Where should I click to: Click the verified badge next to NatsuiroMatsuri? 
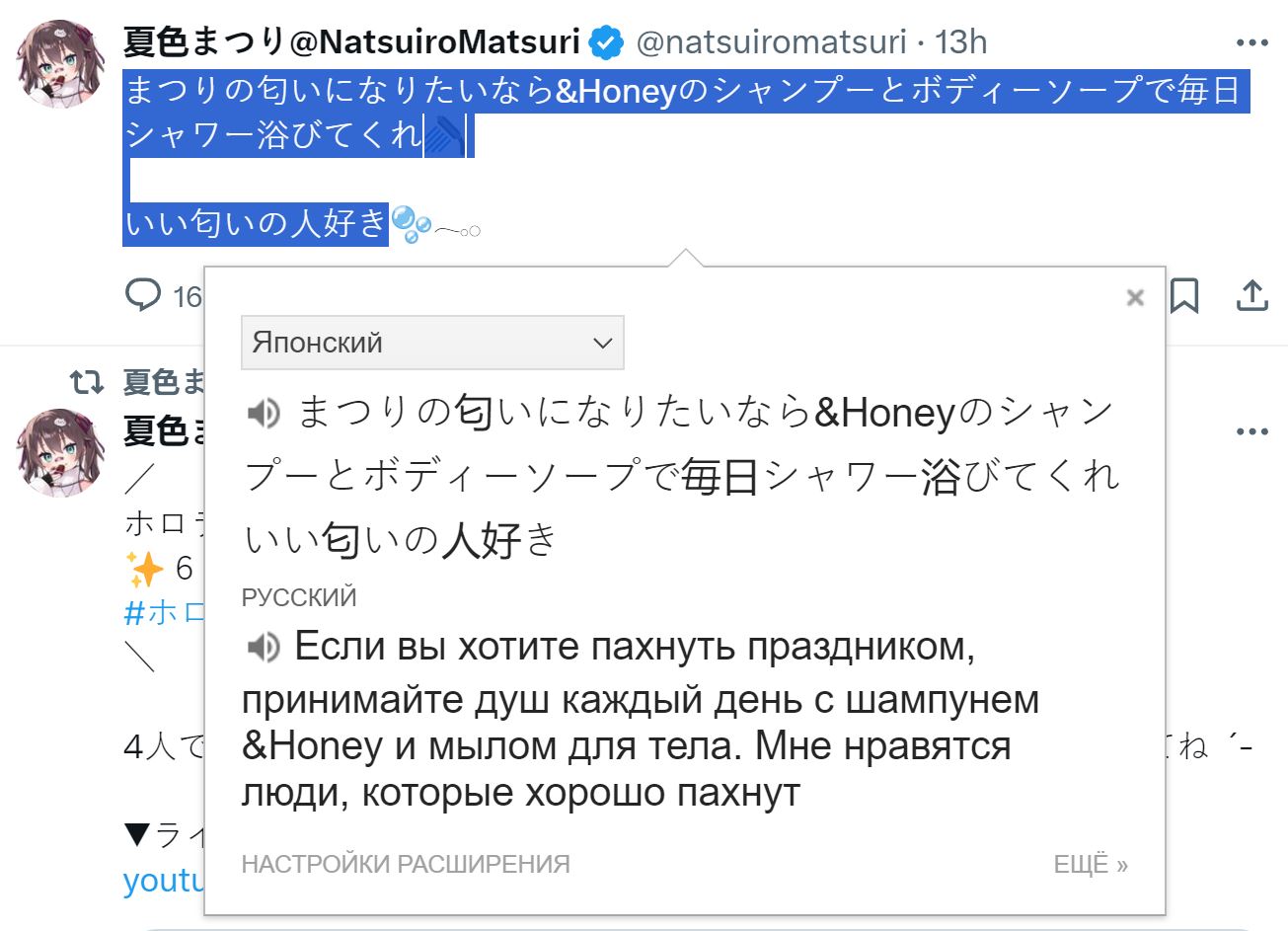(606, 42)
